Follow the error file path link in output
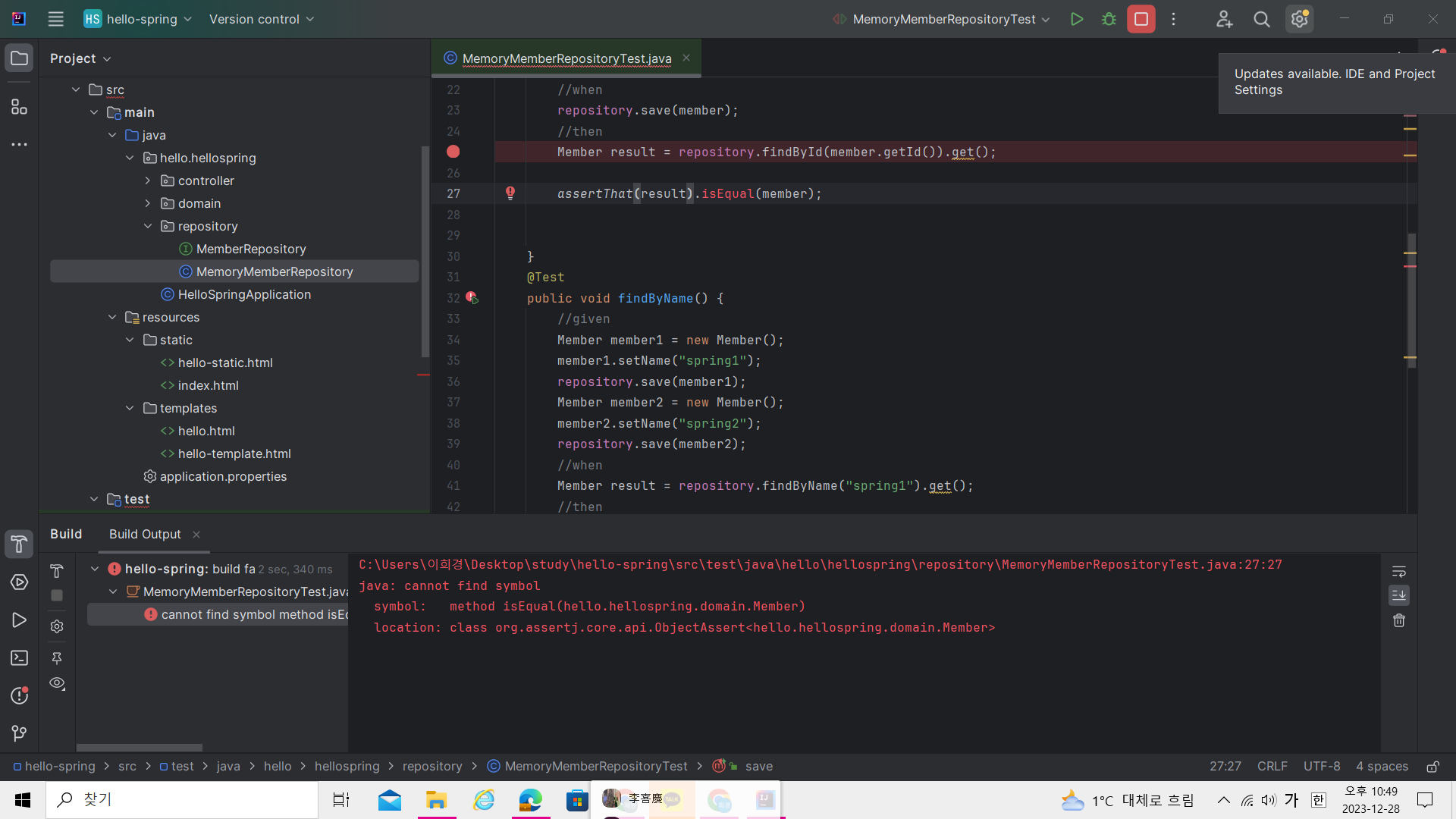This screenshot has height=819, width=1456. tap(820, 565)
